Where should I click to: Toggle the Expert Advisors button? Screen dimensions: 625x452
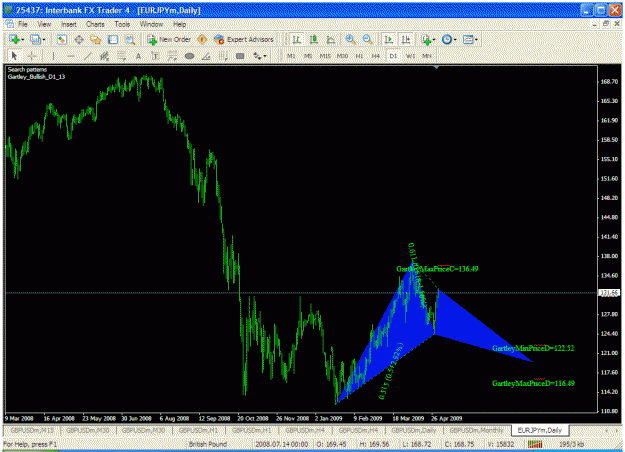(x=244, y=39)
